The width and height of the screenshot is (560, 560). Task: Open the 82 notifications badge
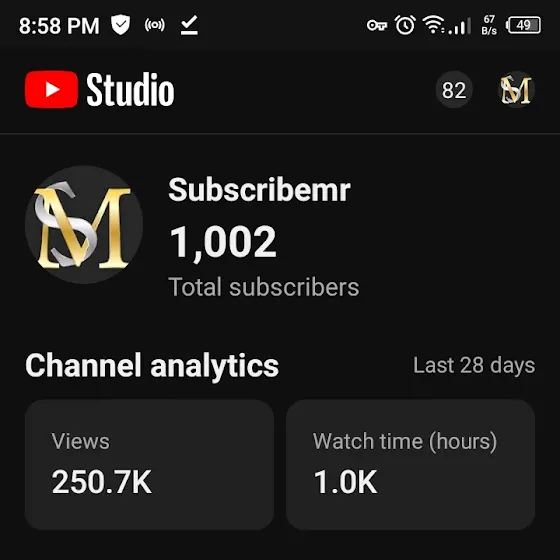454,90
